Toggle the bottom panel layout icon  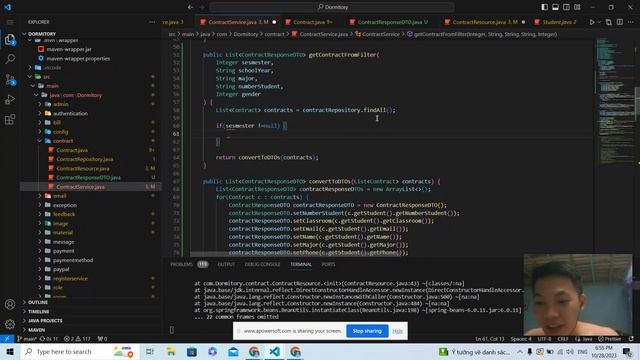tap(556, 7)
